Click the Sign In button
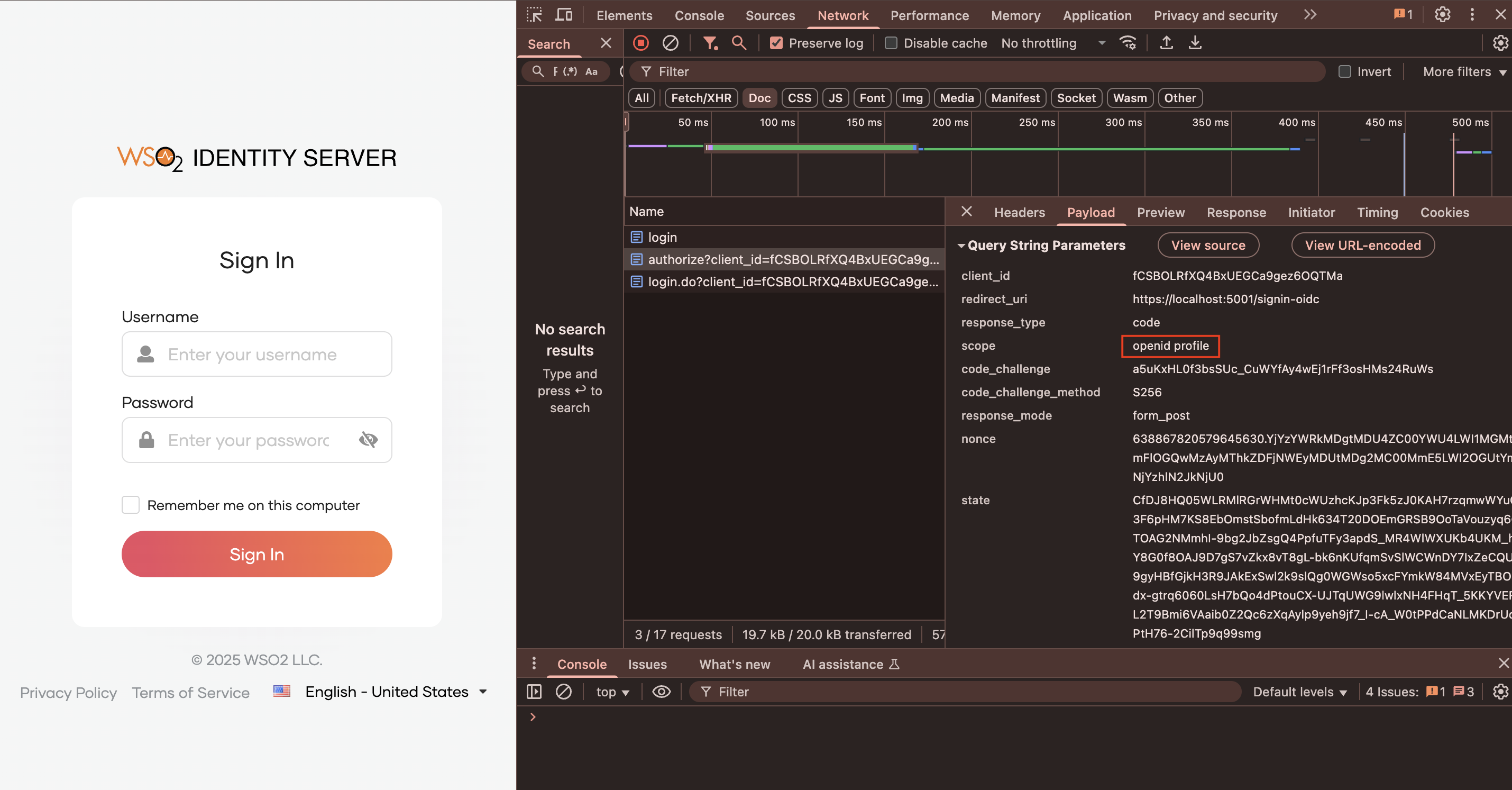1512x790 pixels. click(x=256, y=554)
